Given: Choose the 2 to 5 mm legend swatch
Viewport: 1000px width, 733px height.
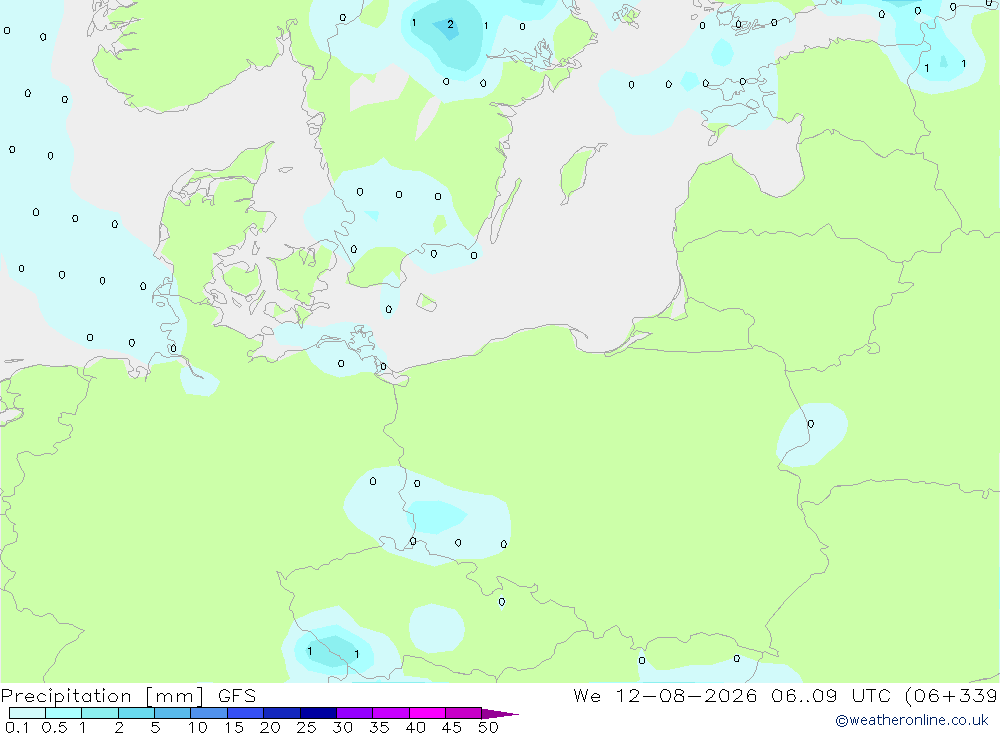Looking at the screenshot, I should 136,713.
